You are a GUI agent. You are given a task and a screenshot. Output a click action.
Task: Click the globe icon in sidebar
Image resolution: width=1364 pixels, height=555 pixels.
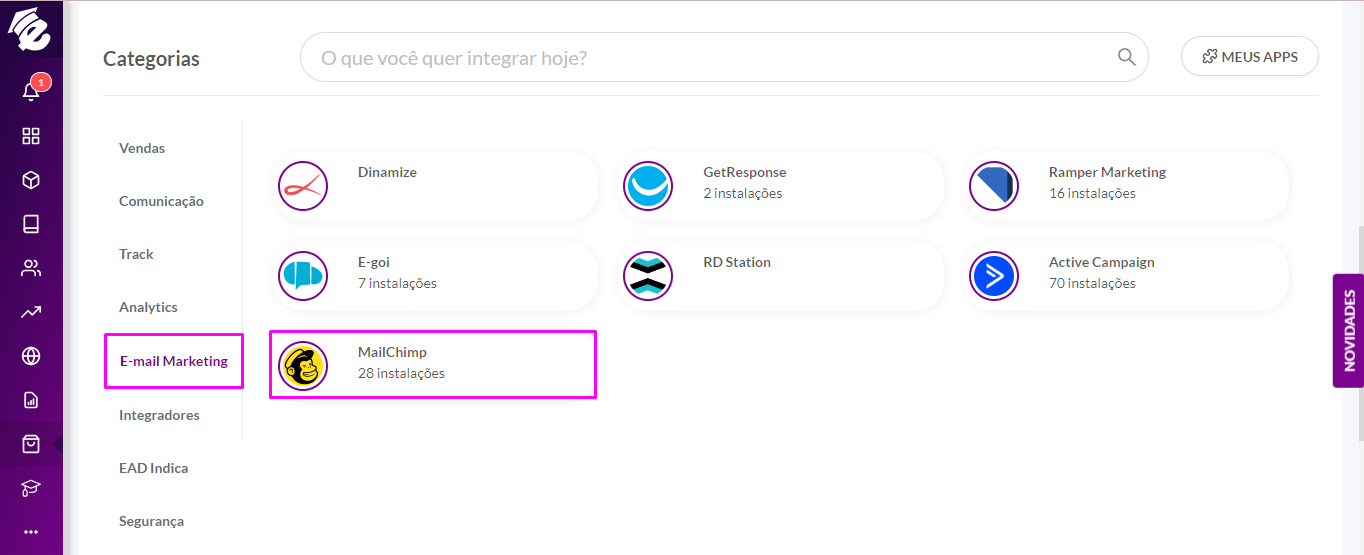[x=31, y=356]
